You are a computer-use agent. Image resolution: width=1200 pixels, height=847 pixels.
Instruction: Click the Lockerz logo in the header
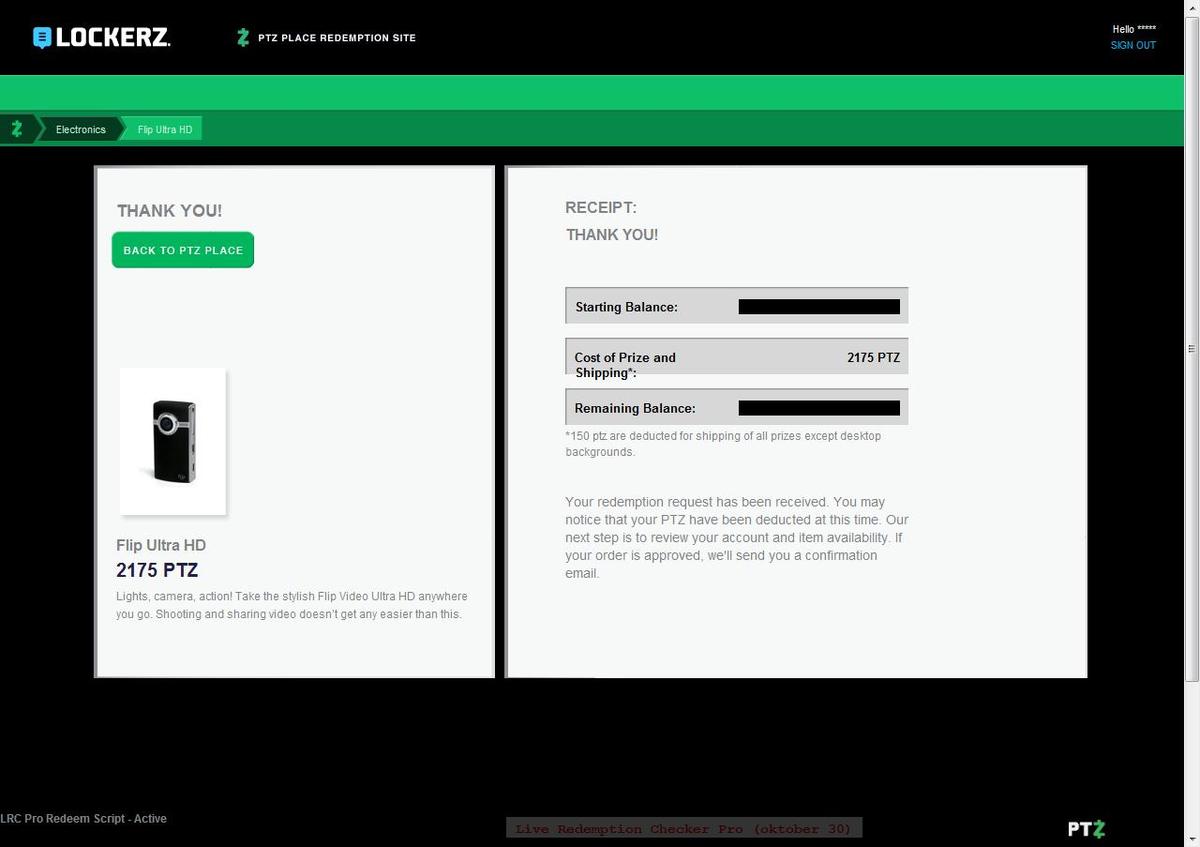coord(101,38)
